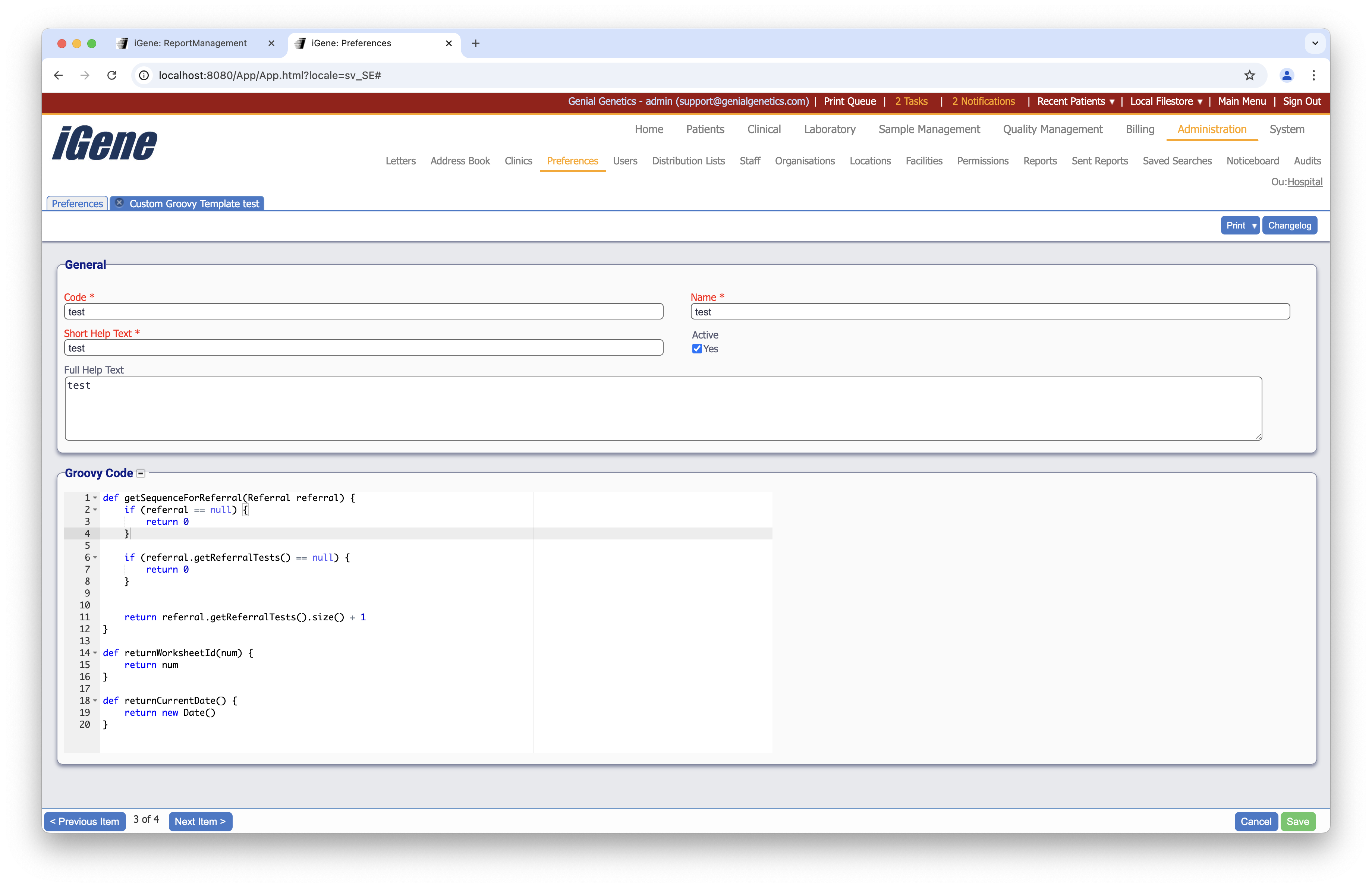Image resolution: width=1372 pixels, height=888 pixels.
Task: Open the Hospital Ou link
Action: click(1305, 182)
